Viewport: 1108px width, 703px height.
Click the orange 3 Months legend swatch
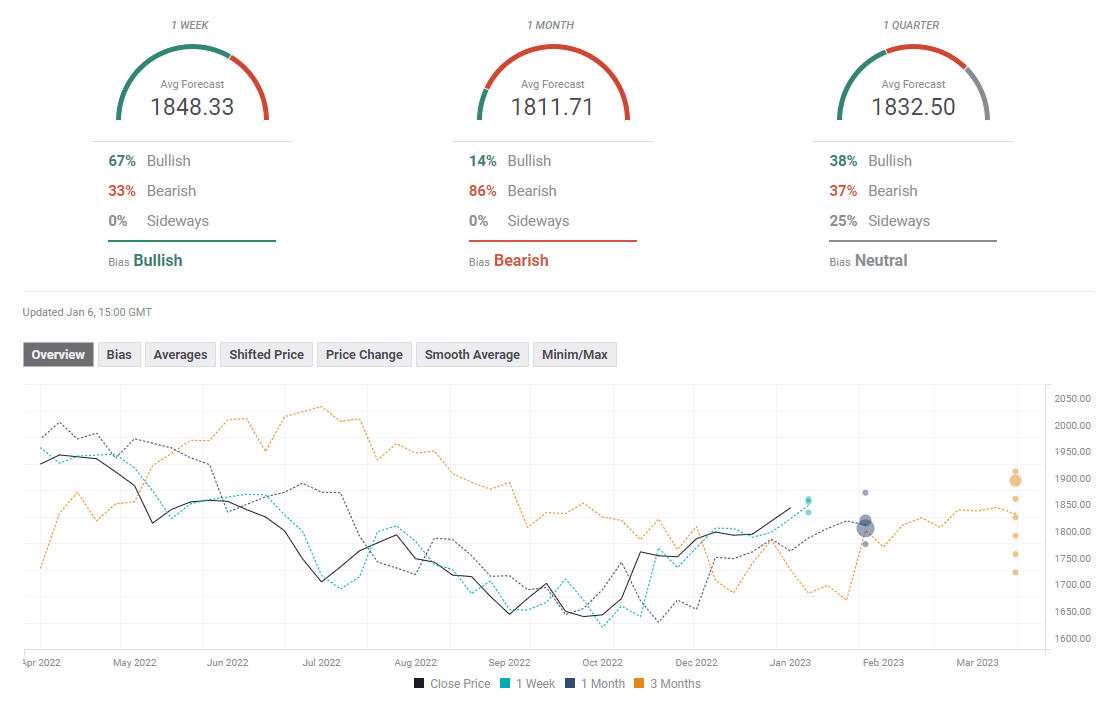tap(641, 684)
